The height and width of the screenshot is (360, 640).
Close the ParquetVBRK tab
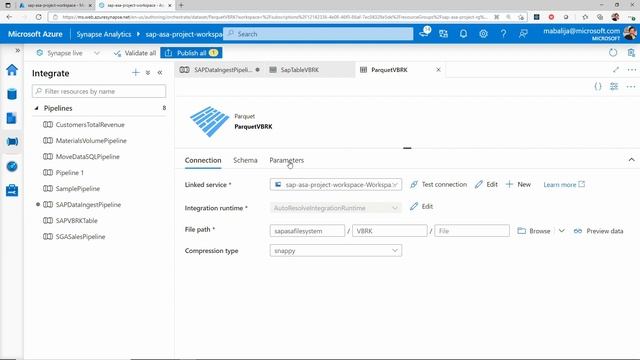pos(438,70)
